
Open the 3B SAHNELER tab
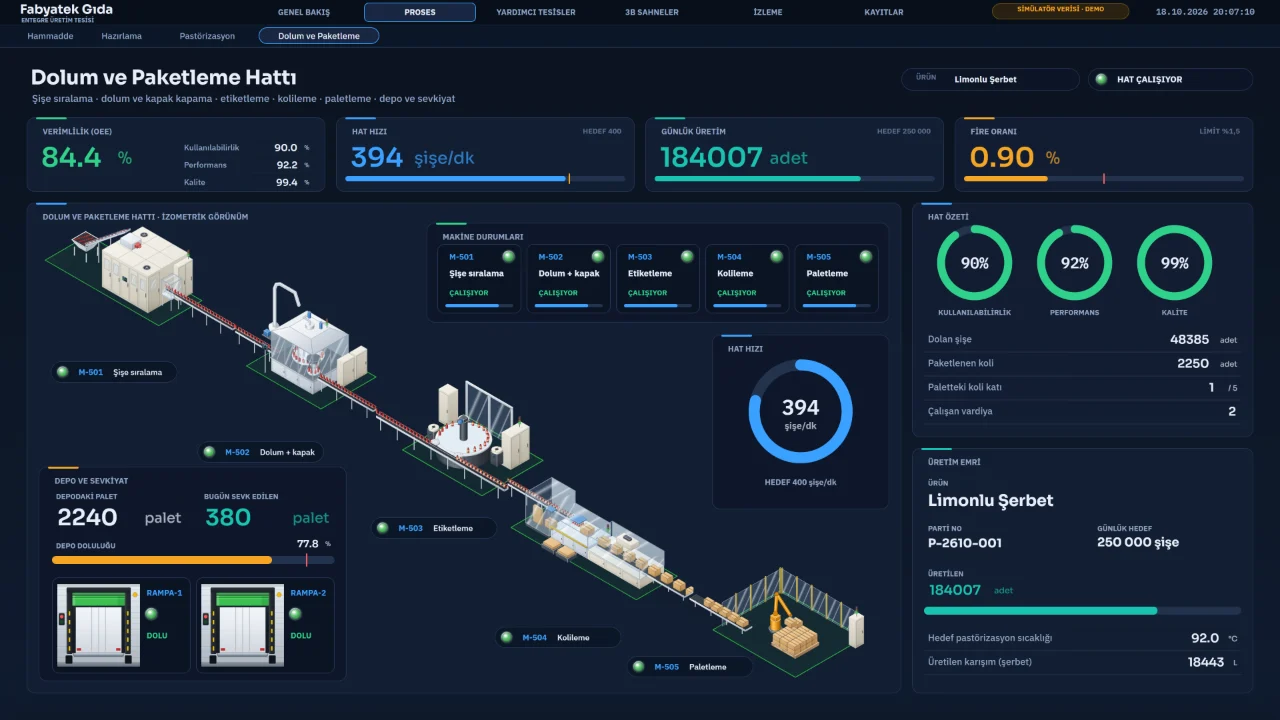(652, 12)
